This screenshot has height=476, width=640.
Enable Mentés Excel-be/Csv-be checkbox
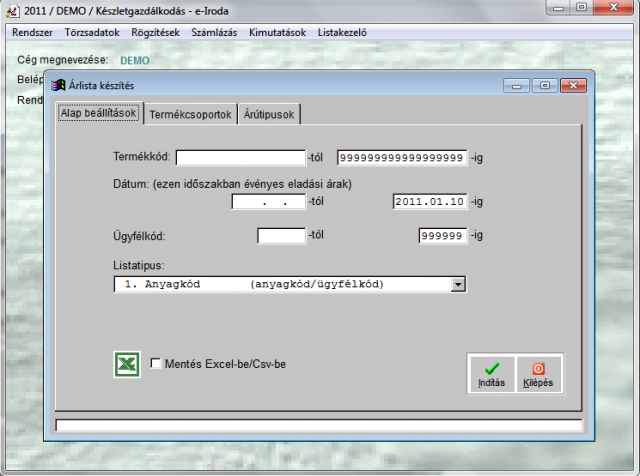pos(155,364)
